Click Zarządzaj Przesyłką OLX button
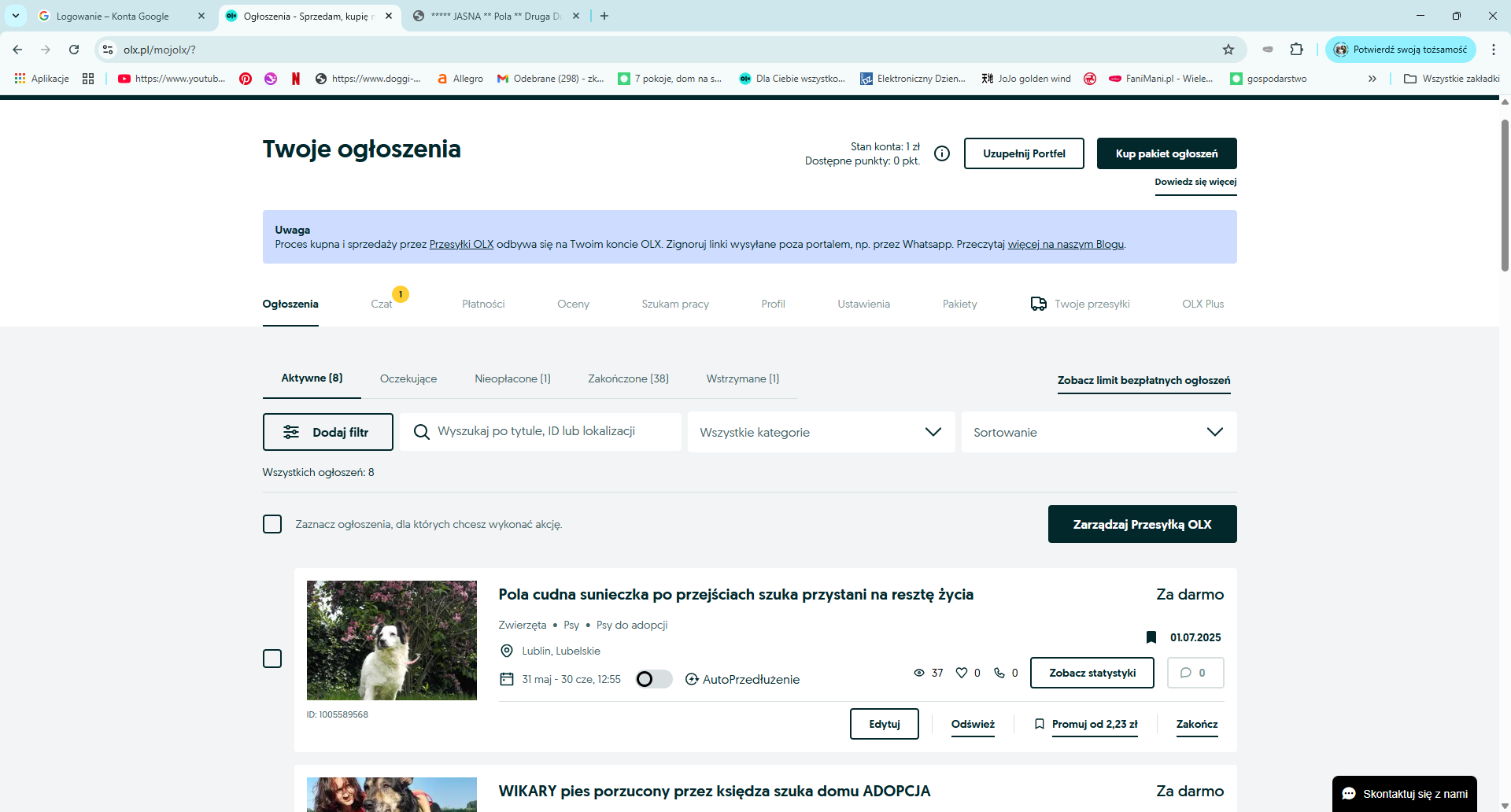 1142,524
